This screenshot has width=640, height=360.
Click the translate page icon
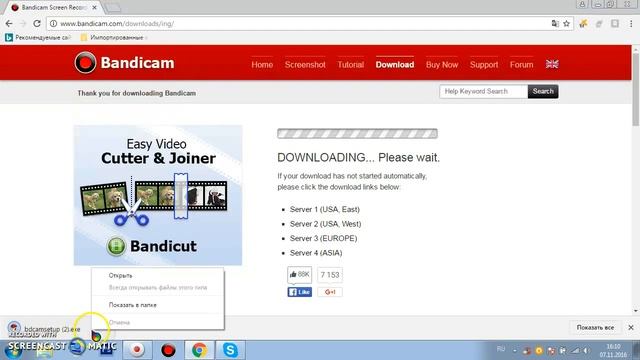tap(555, 24)
